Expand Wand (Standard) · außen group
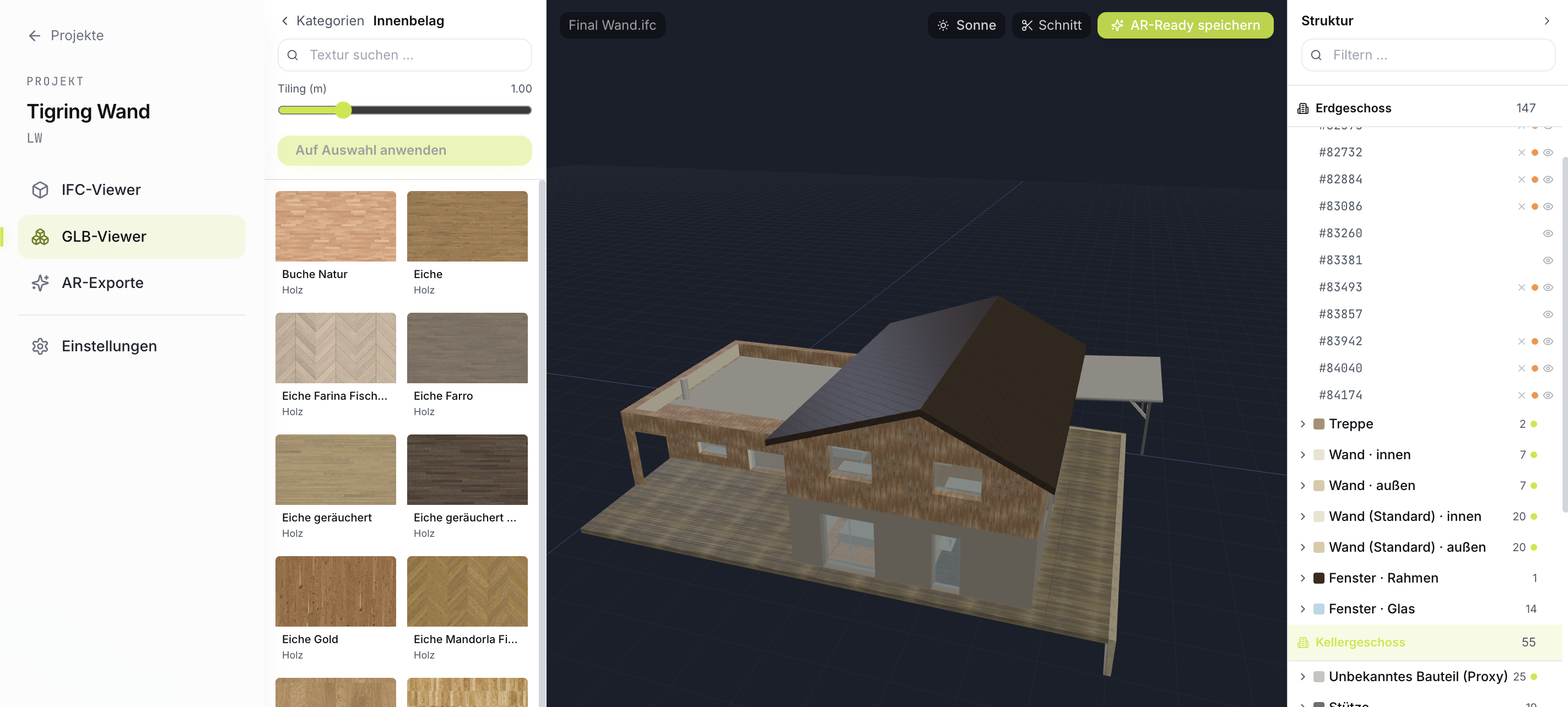Screen dimensions: 1568x707 click(1302, 547)
